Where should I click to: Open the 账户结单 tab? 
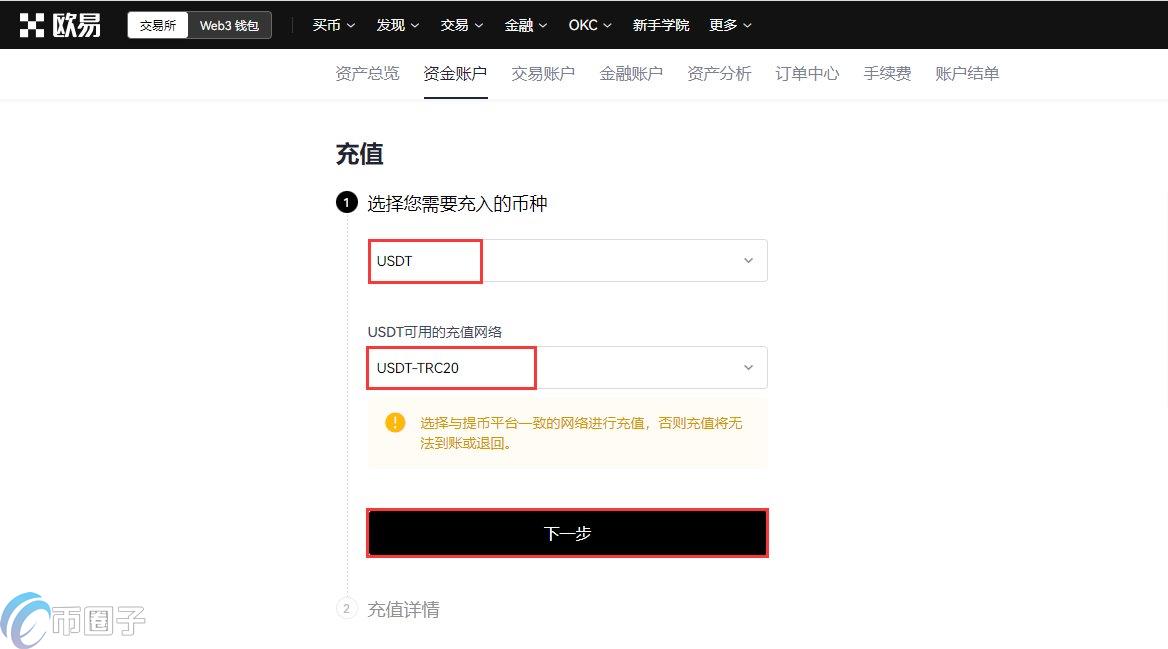tap(967, 74)
